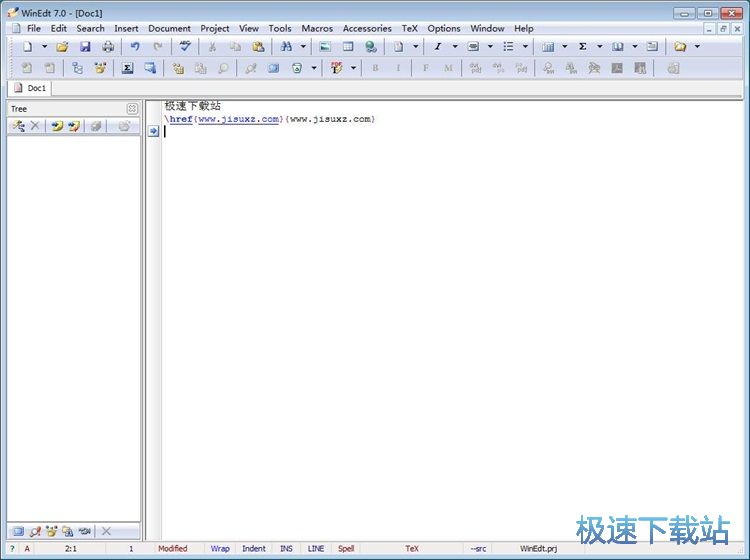Open the list environment dropdown arrow
This screenshot has width=750, height=560.
[525, 46]
